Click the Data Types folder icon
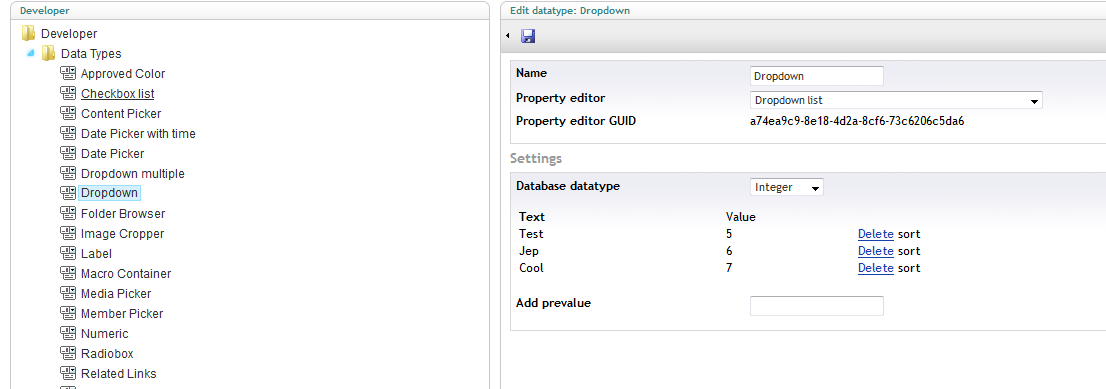This screenshot has width=1106, height=389. [x=48, y=53]
